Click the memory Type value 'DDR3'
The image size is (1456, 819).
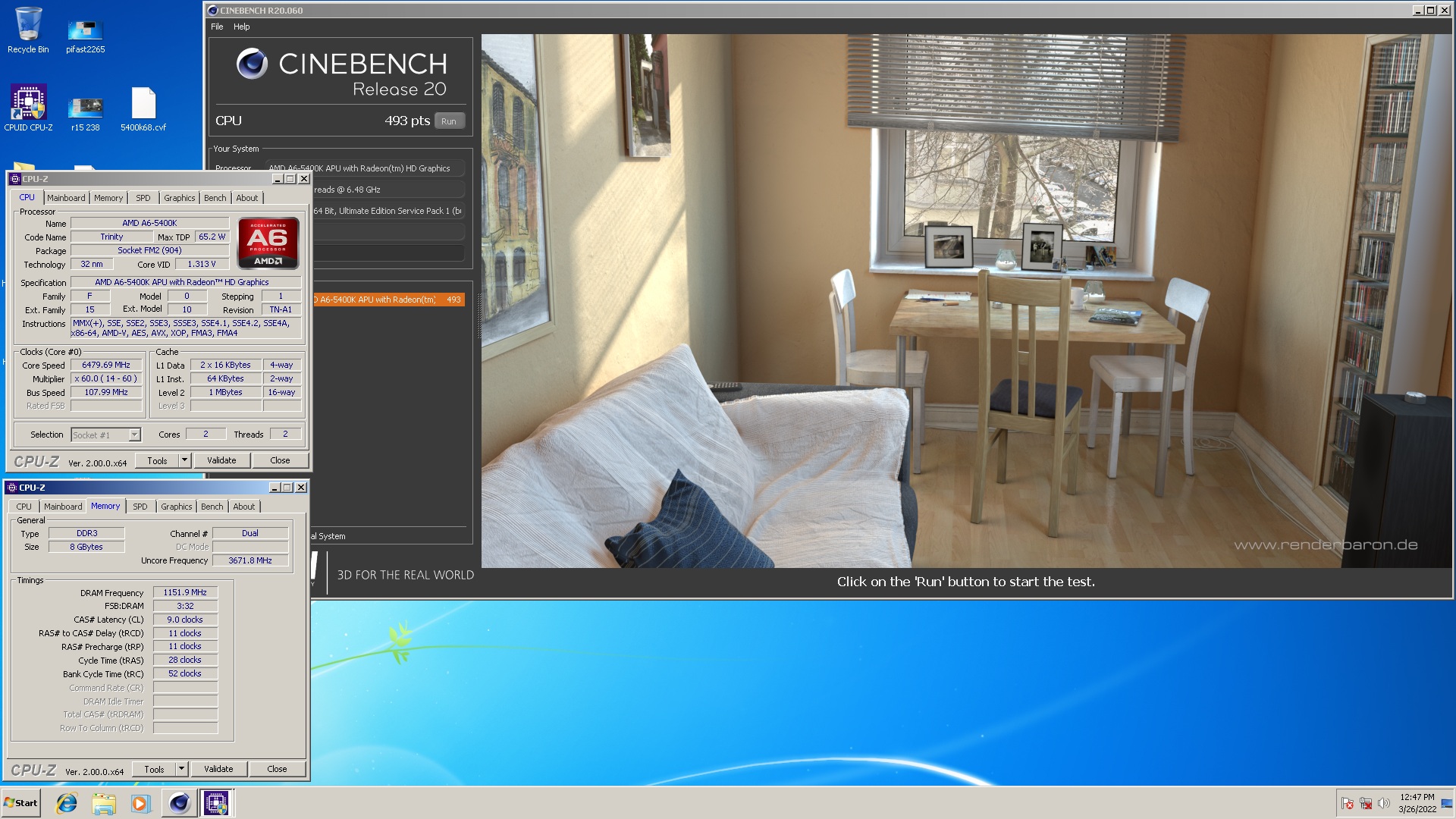[86, 534]
